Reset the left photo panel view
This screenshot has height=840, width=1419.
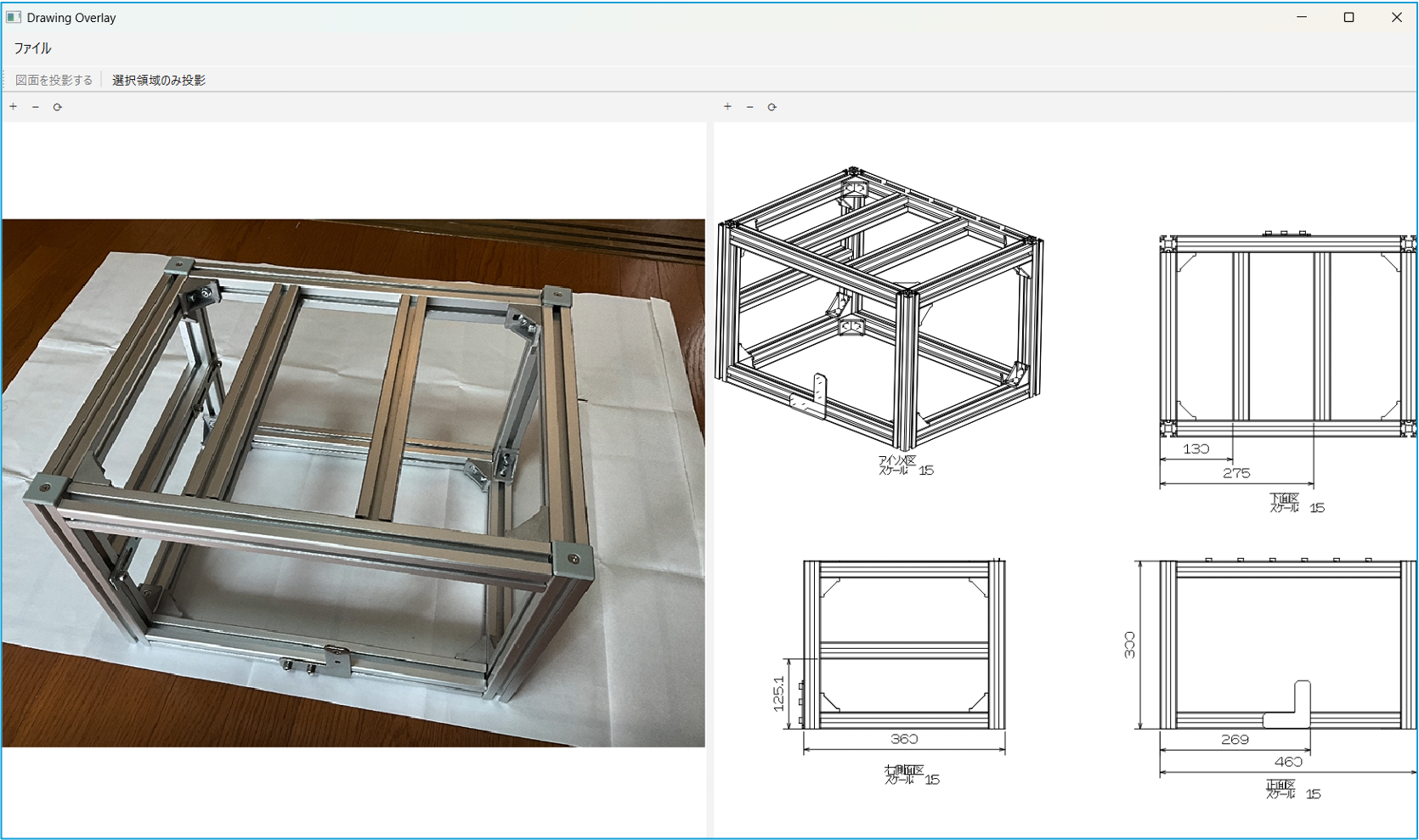click(58, 107)
